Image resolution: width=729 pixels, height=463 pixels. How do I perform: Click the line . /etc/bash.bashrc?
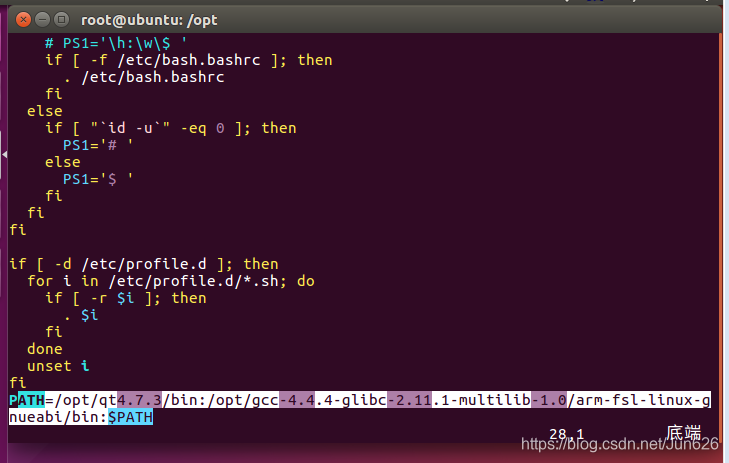coord(144,77)
